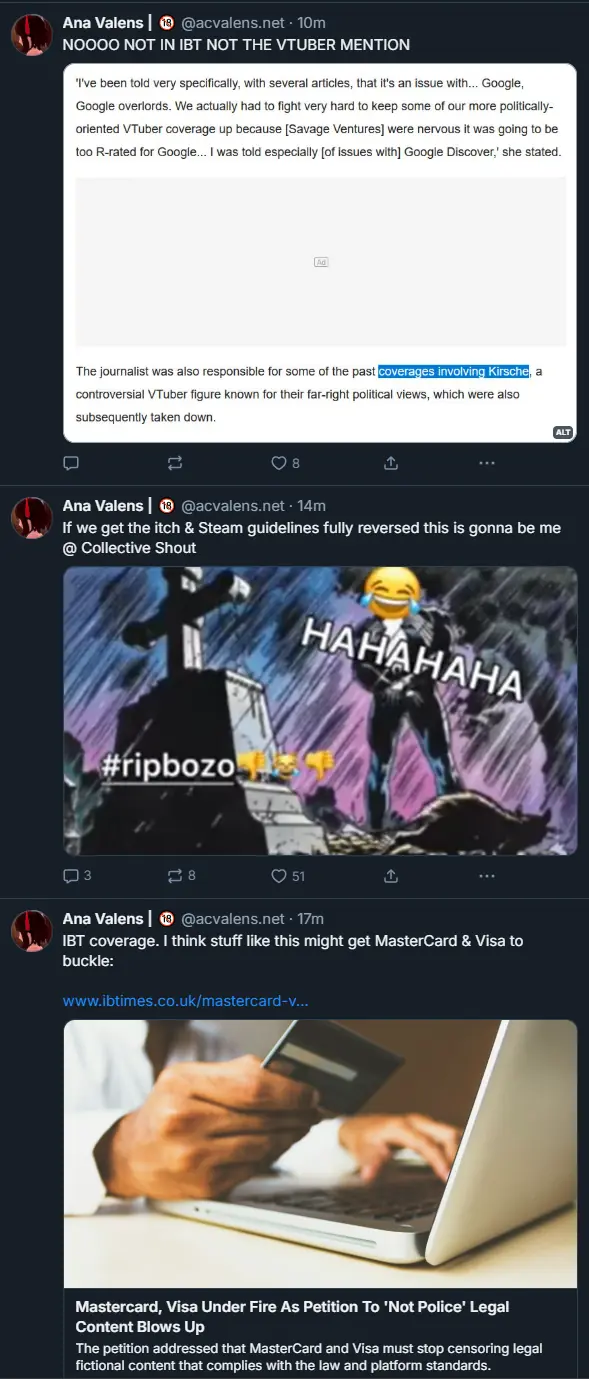Reply to the Collective Shout post
This screenshot has height=1379, width=589.
(x=78, y=875)
